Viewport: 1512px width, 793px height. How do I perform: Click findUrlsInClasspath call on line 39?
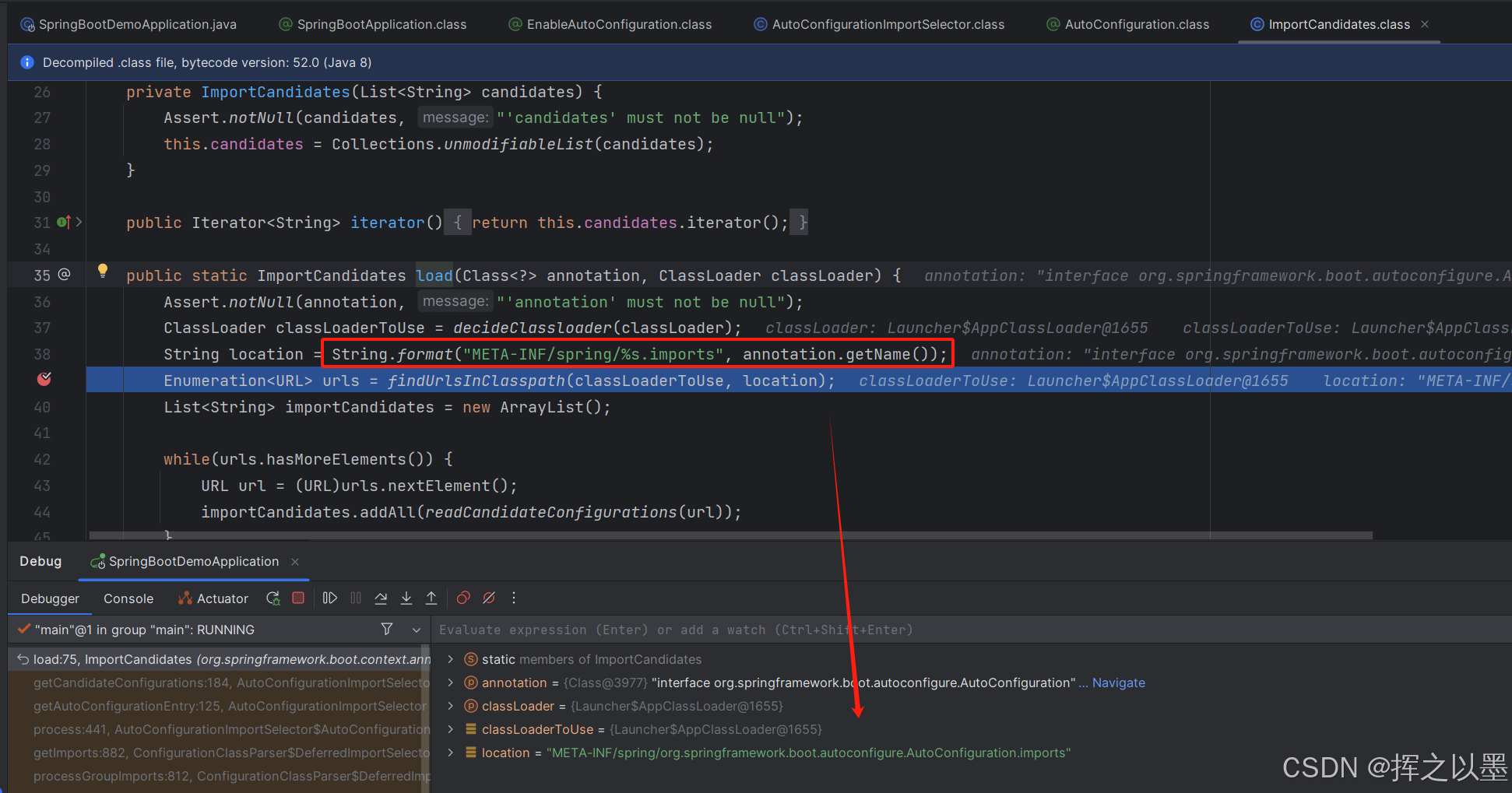coord(476,381)
